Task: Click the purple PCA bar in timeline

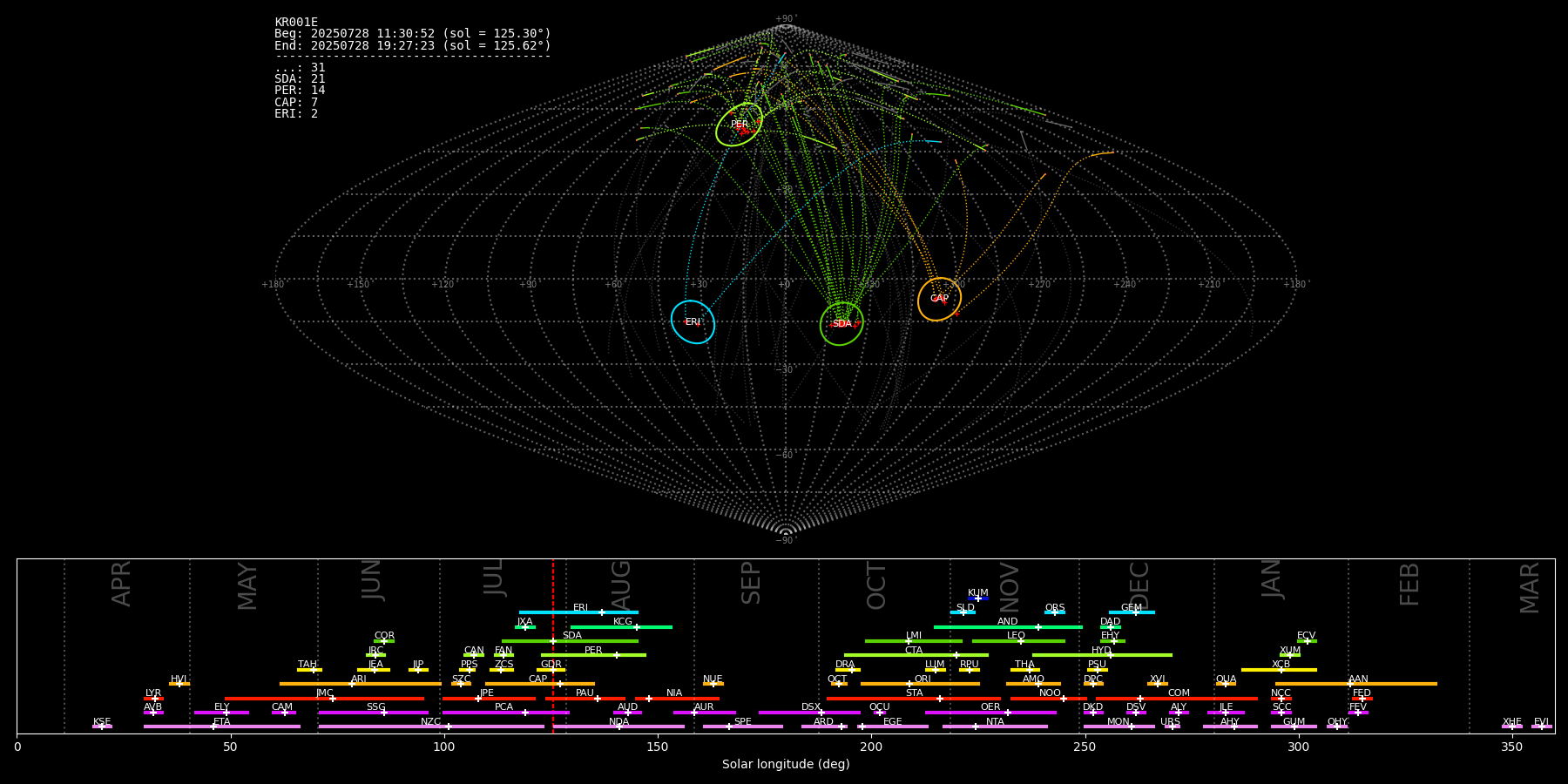Action: click(x=505, y=713)
